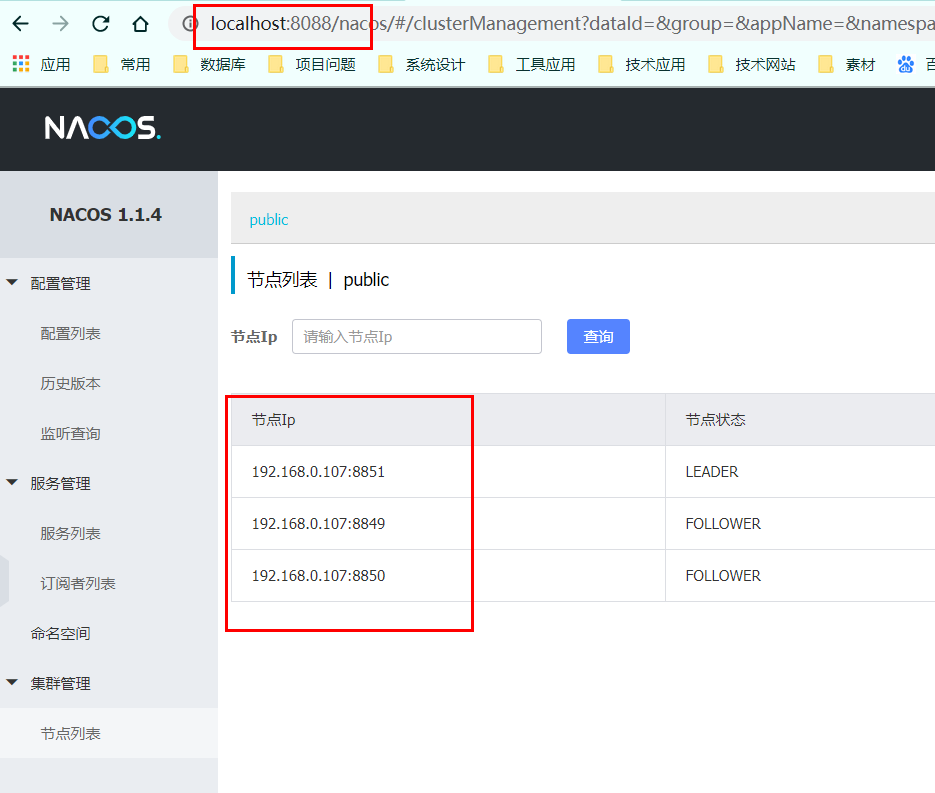Collapse the 服务管理 menu arrow
Viewport: 935px width, 793px height.
(x=12, y=482)
